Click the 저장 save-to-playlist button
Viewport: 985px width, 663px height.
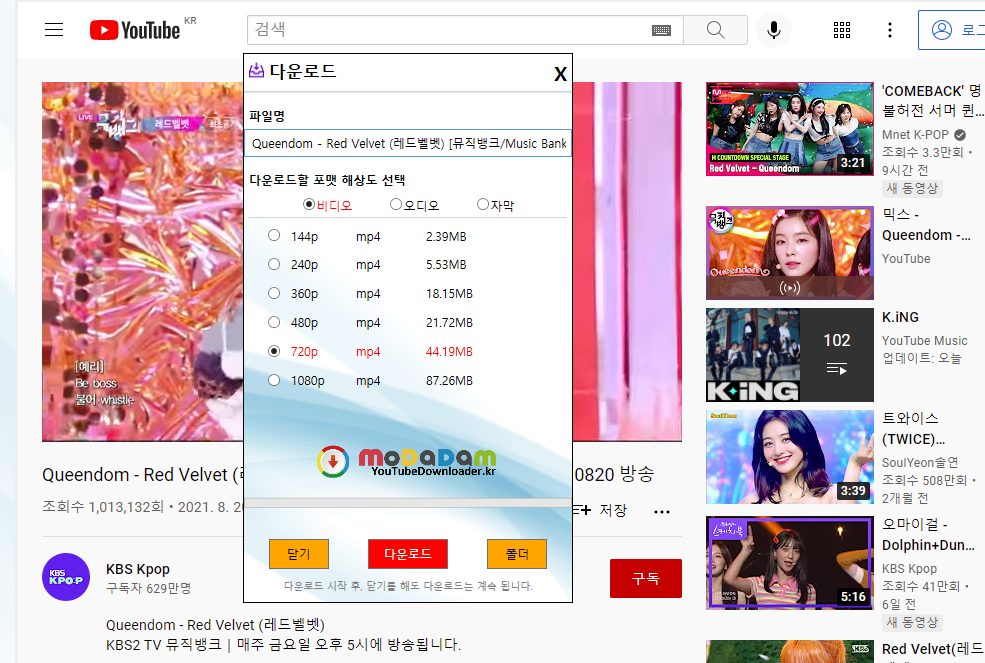tap(600, 510)
